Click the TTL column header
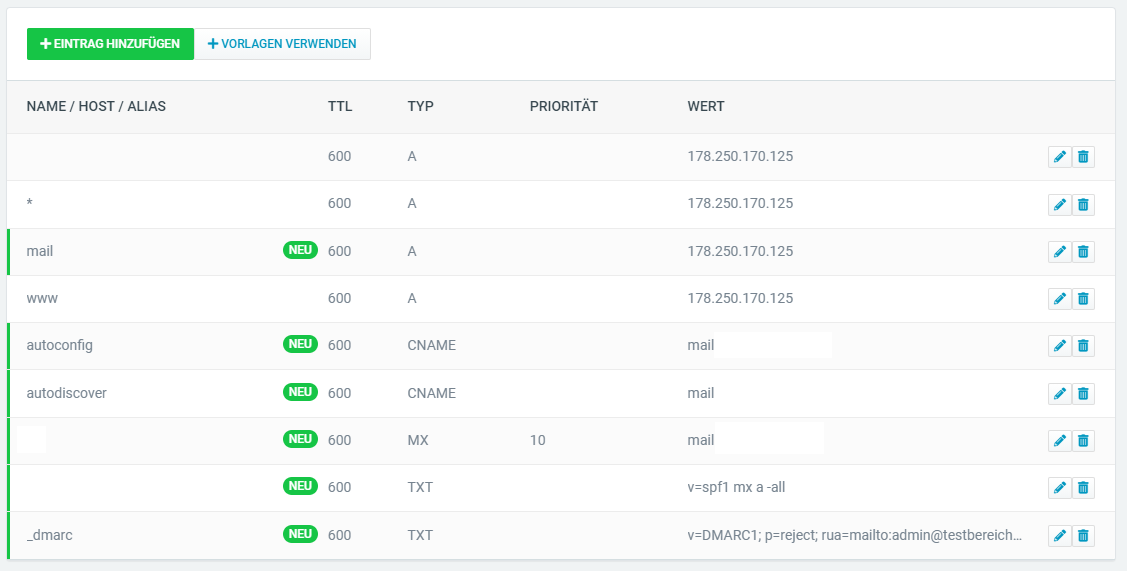This screenshot has width=1127, height=571. coord(340,107)
